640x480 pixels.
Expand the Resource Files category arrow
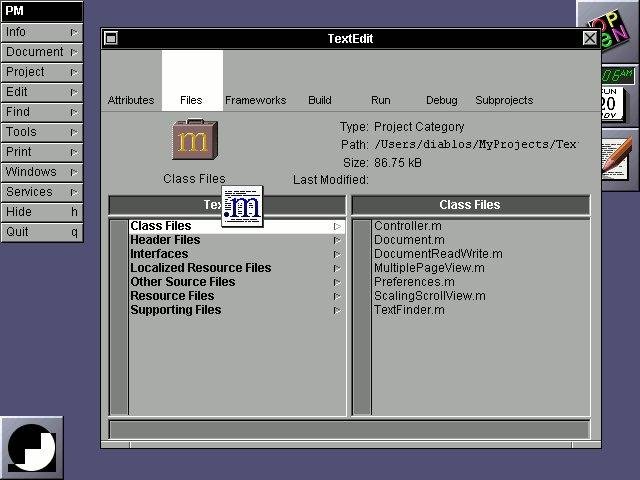337,296
